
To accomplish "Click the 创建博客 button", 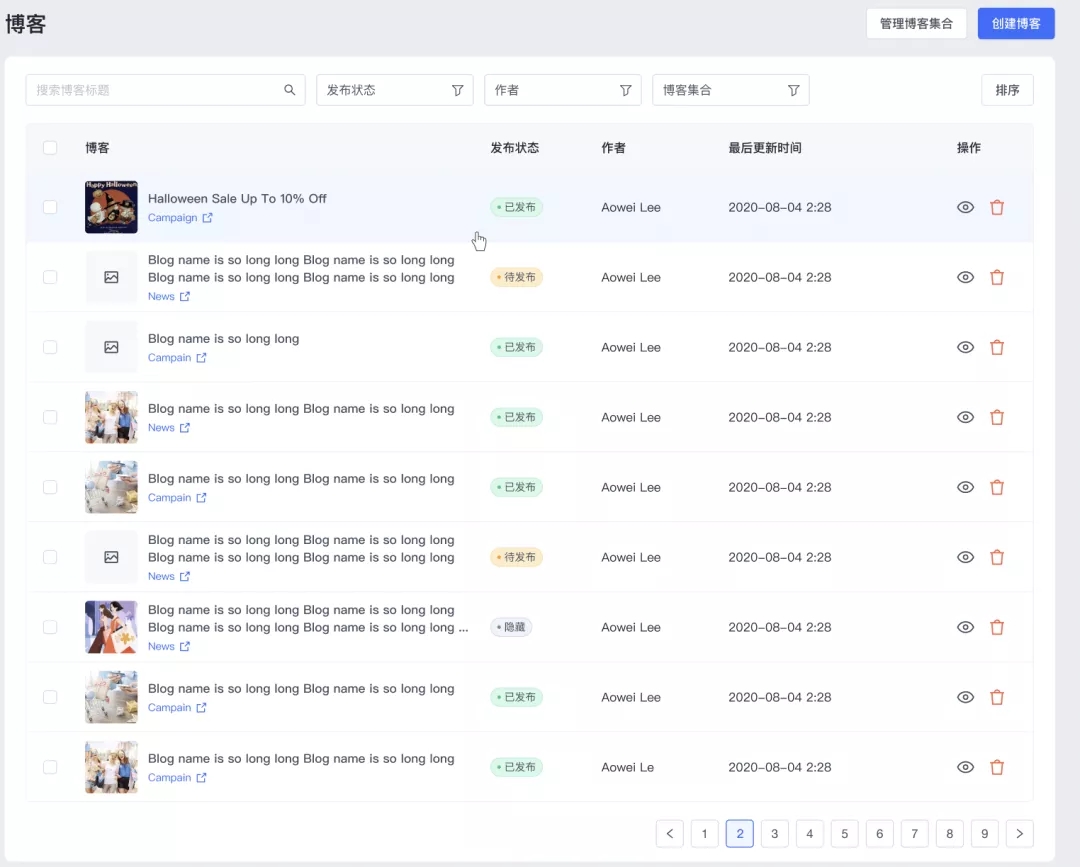I will [1015, 24].
